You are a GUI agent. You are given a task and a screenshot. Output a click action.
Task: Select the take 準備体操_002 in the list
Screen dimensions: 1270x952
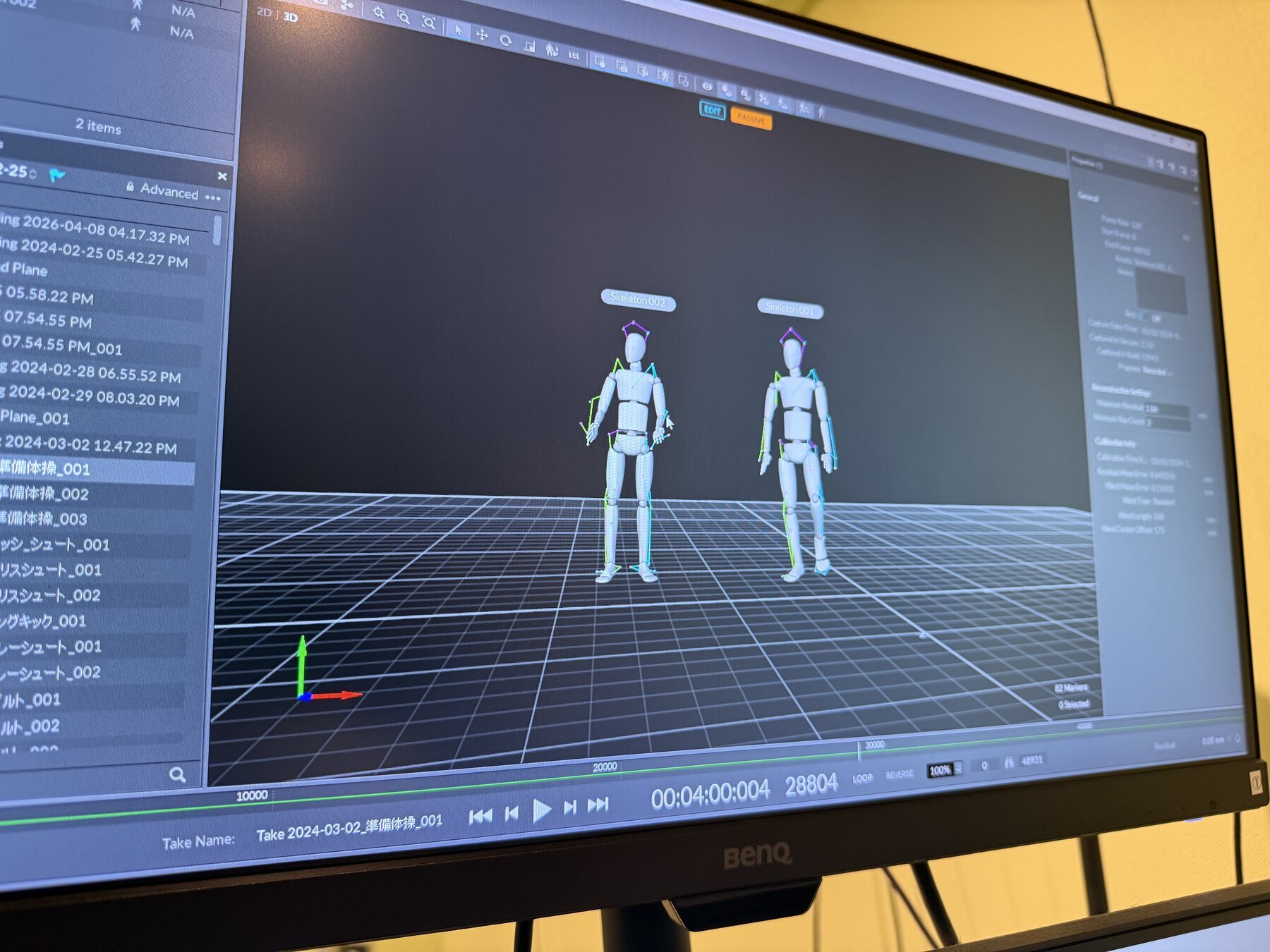click(x=45, y=493)
